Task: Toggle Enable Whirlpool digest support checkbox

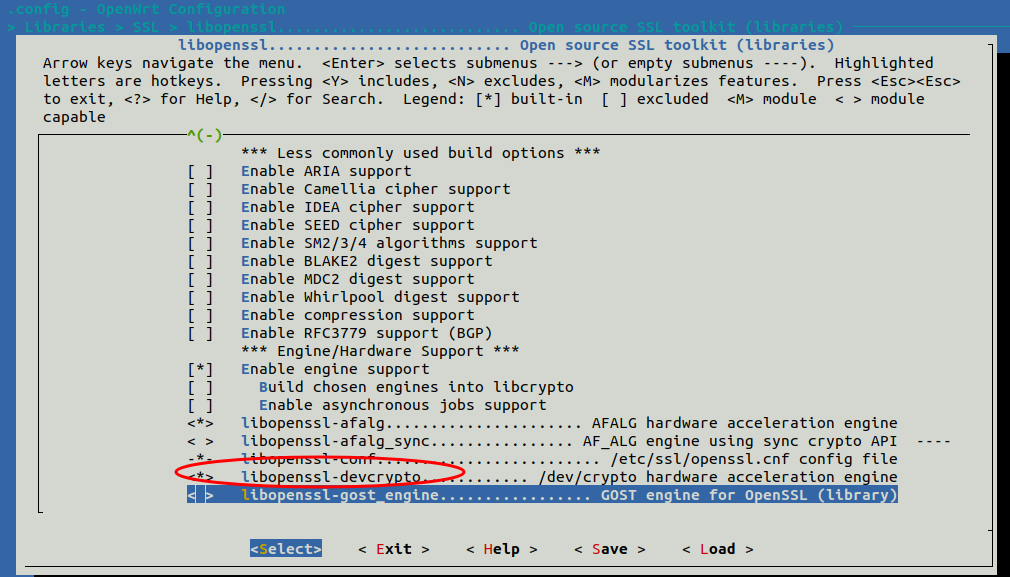Action: click(x=200, y=298)
